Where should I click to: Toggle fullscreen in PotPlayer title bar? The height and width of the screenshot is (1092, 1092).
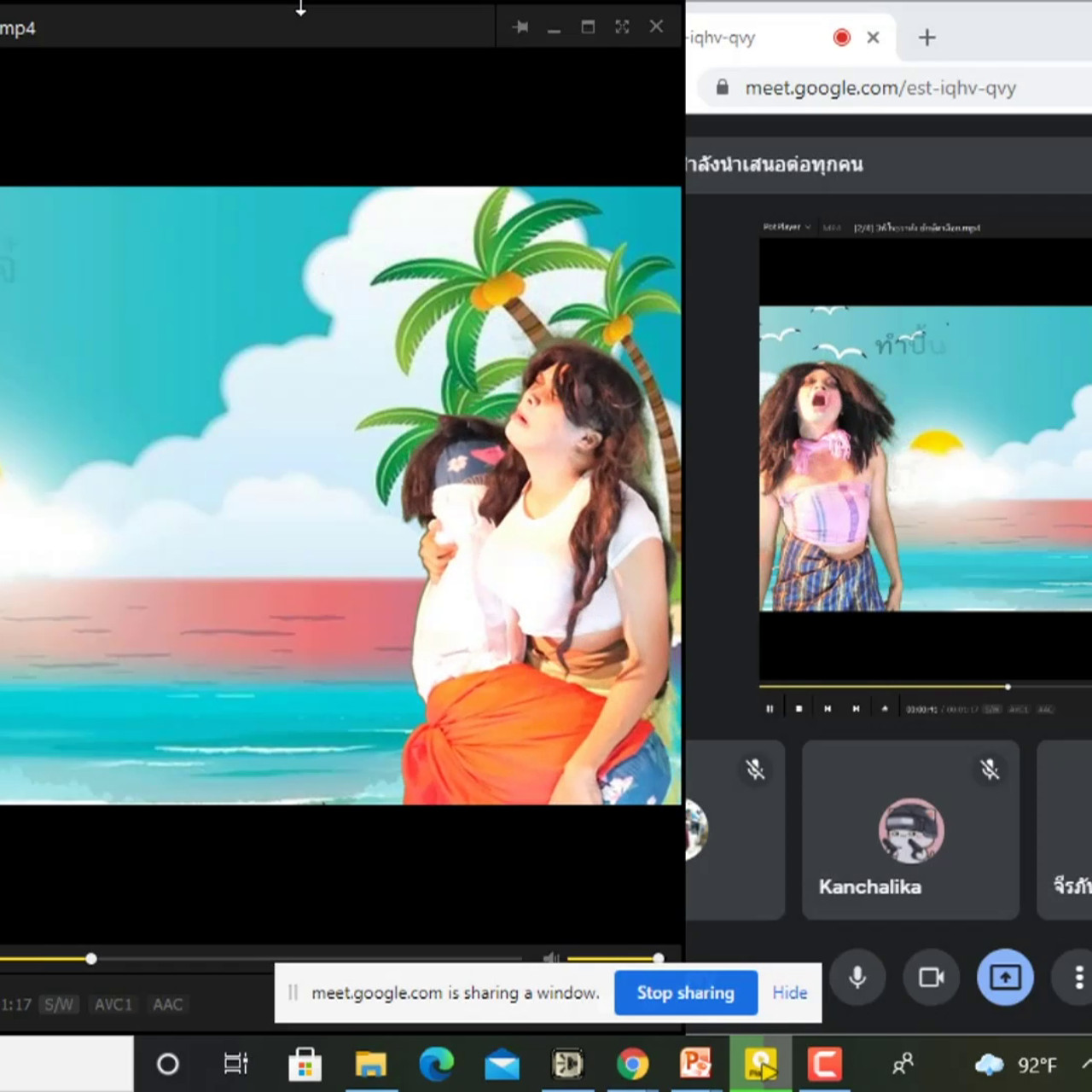pyautogui.click(x=622, y=27)
